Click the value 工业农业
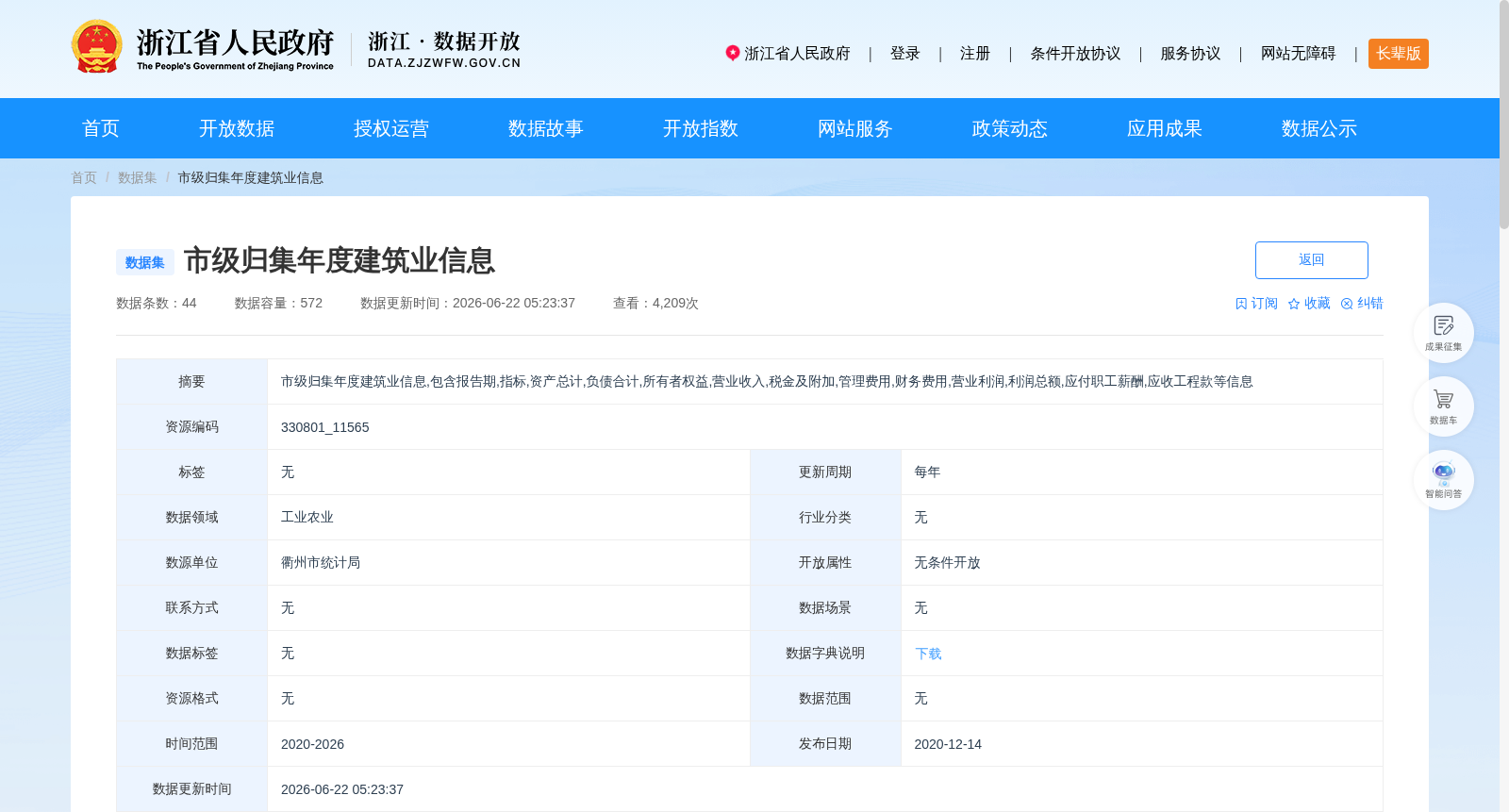This screenshot has height=812, width=1509. pyautogui.click(x=307, y=518)
